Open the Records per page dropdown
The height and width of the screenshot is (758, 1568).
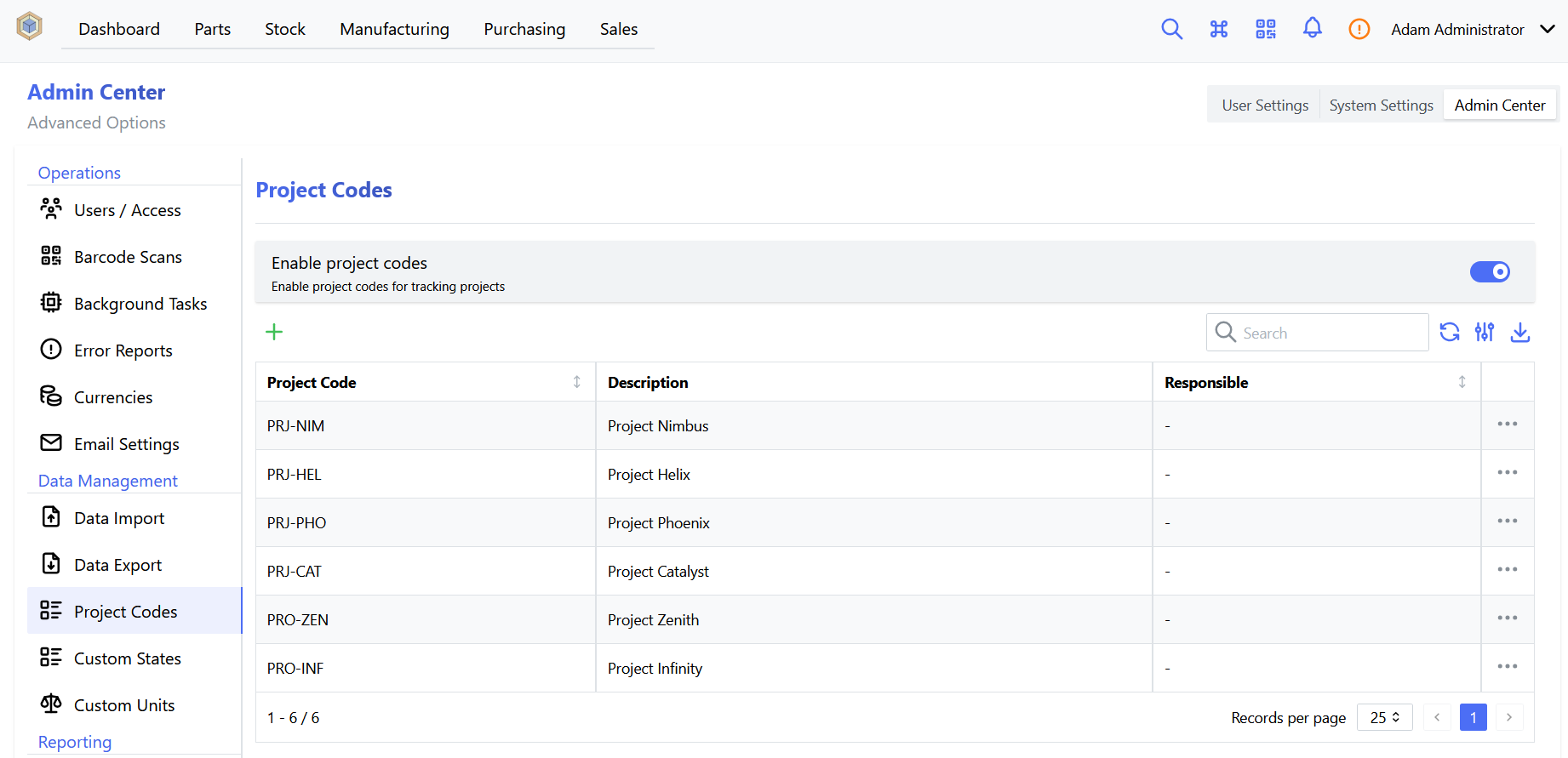(1384, 717)
